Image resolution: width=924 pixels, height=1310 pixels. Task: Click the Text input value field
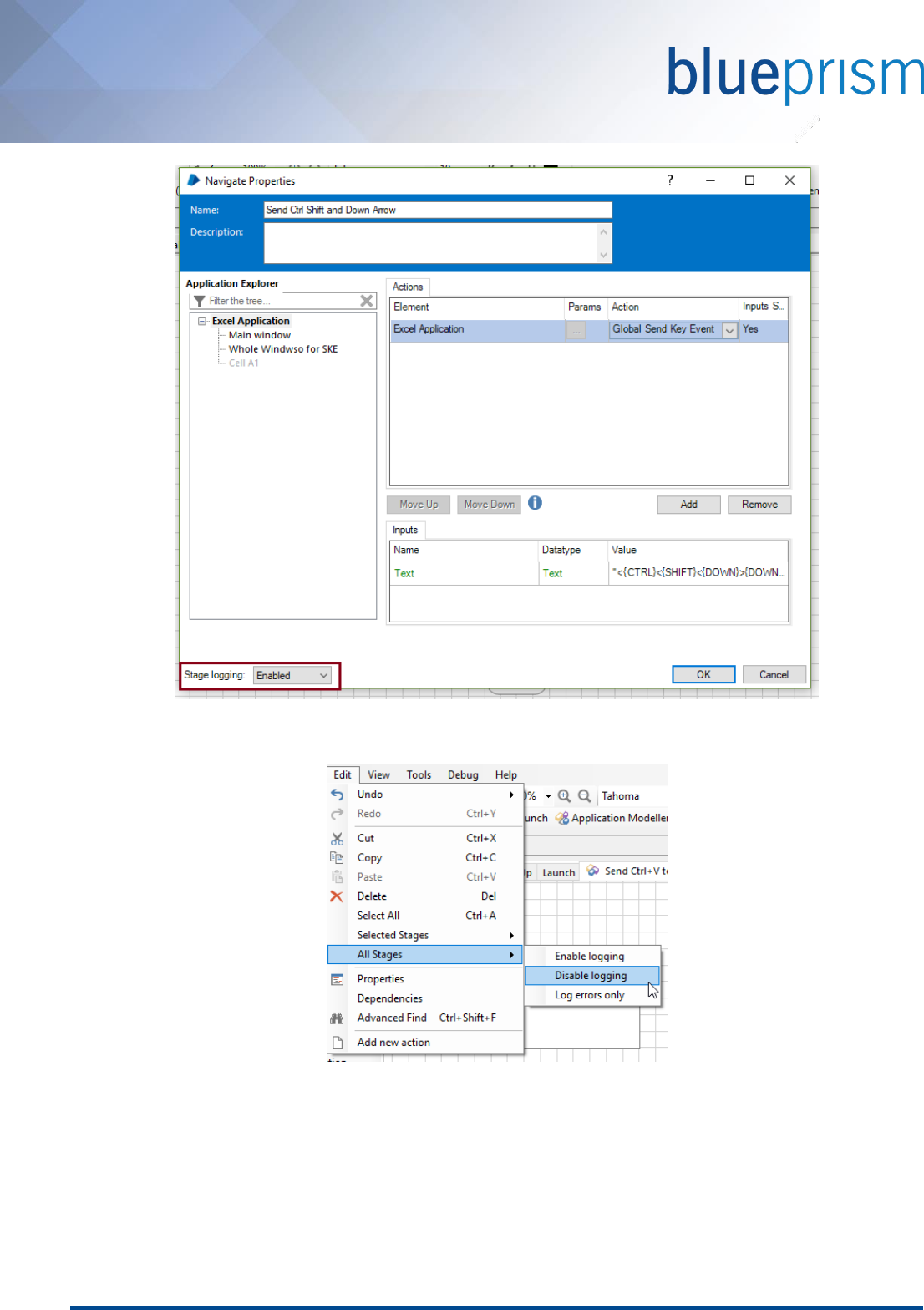(698, 573)
